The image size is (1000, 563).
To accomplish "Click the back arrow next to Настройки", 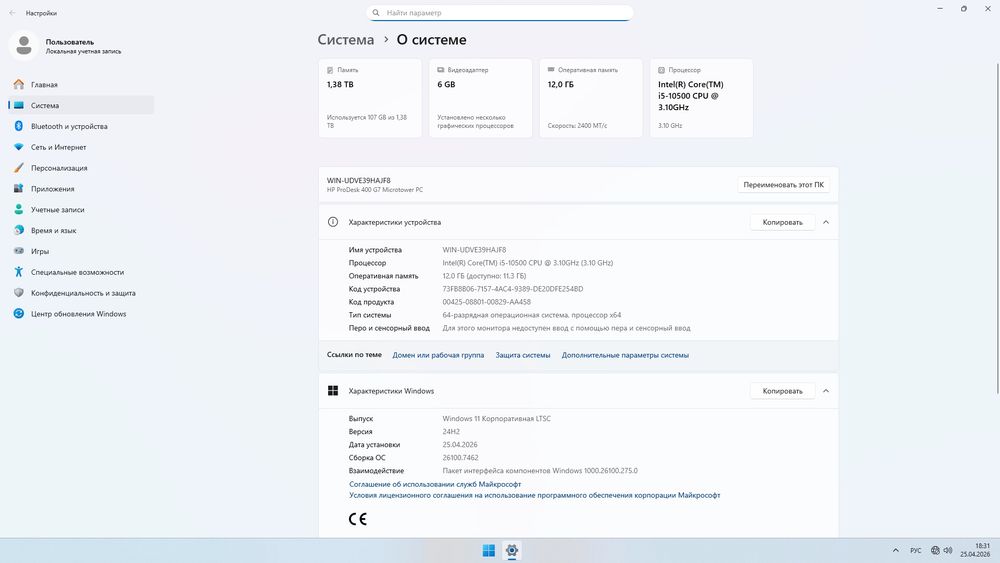I will 12,13.
